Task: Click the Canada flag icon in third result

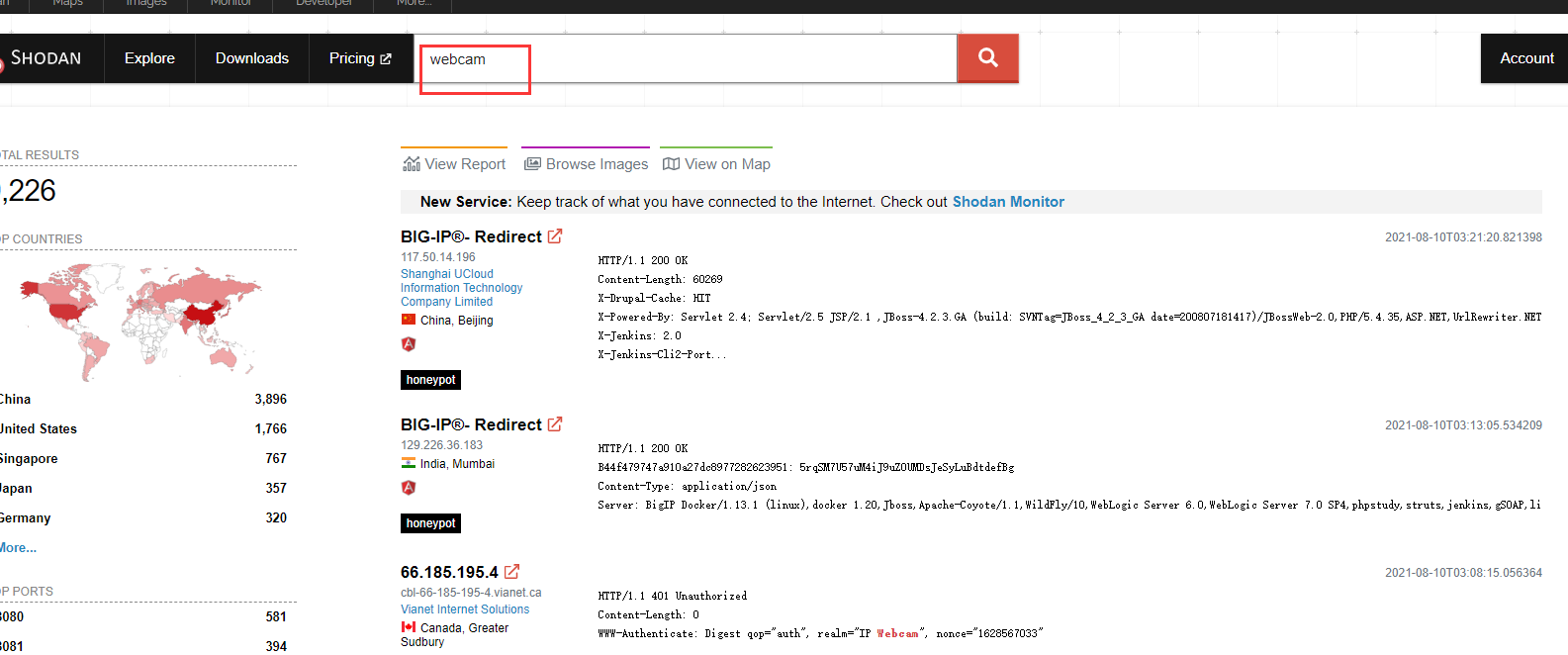Action: (409, 627)
